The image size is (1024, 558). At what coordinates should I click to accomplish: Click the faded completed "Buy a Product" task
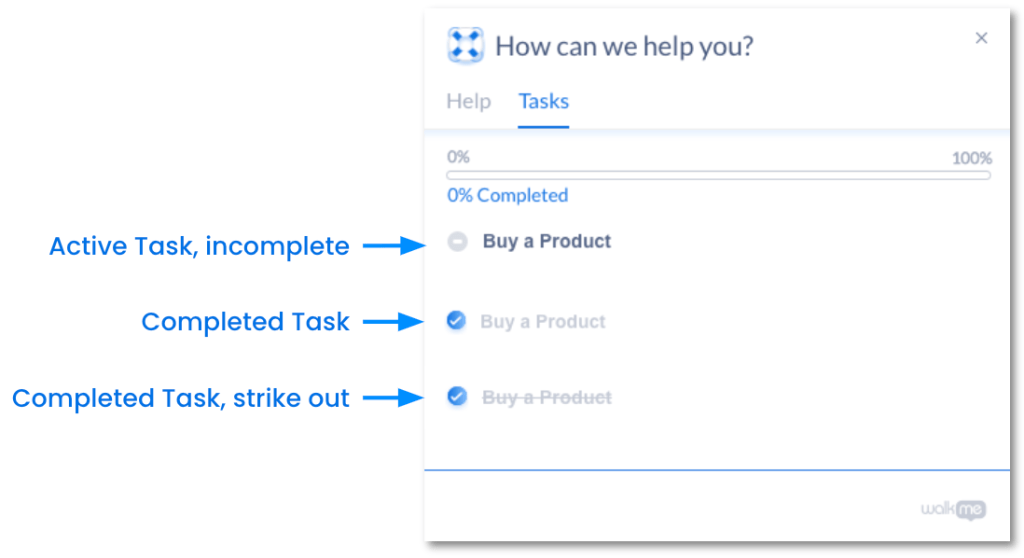(x=543, y=322)
